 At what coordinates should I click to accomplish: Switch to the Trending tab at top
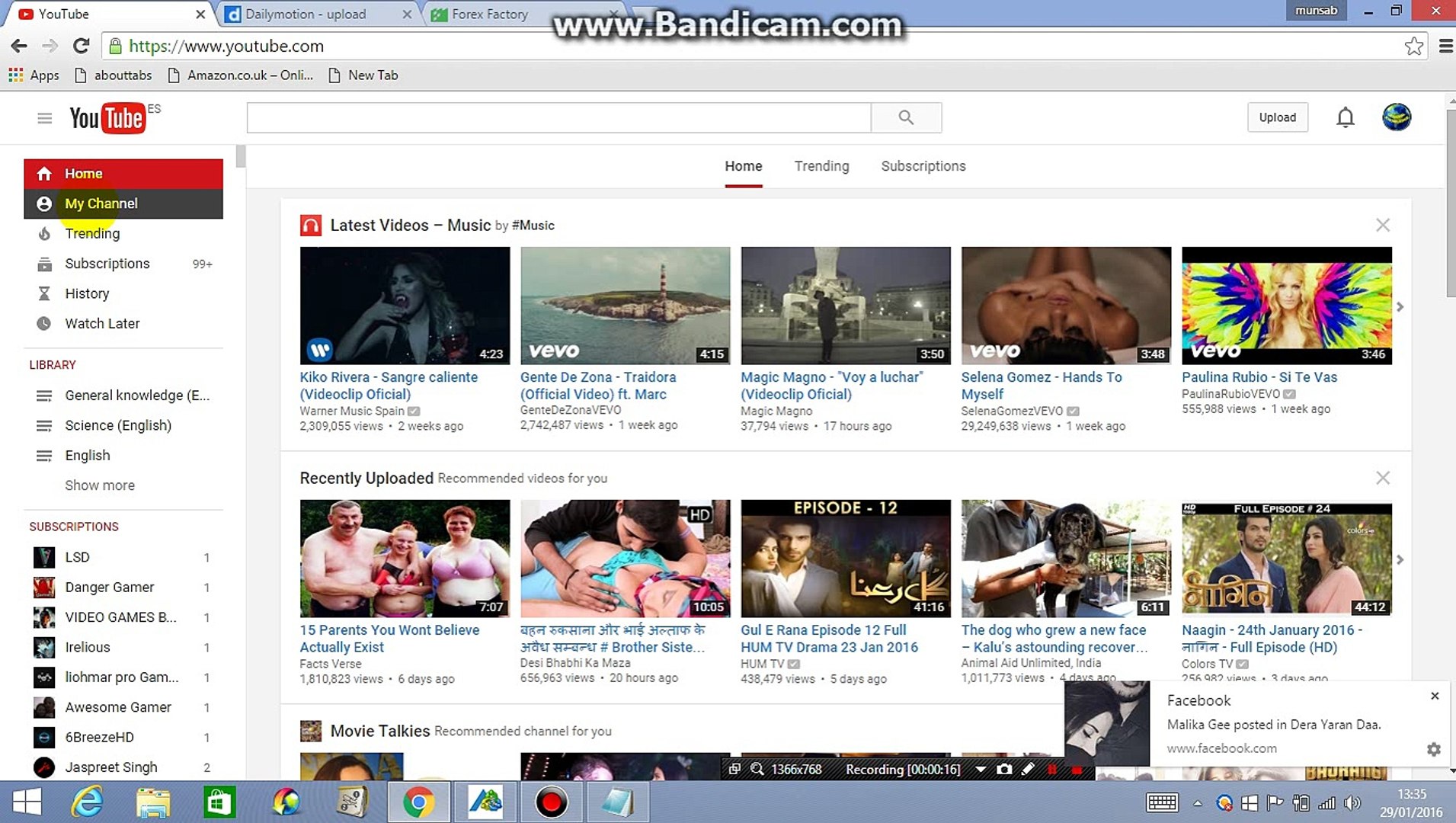click(821, 166)
